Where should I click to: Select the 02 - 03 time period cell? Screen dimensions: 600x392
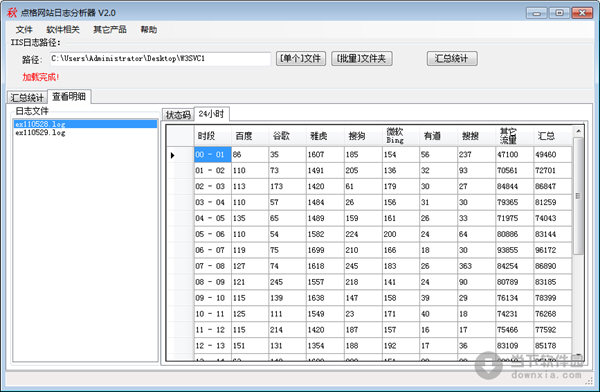pyautogui.click(x=212, y=186)
